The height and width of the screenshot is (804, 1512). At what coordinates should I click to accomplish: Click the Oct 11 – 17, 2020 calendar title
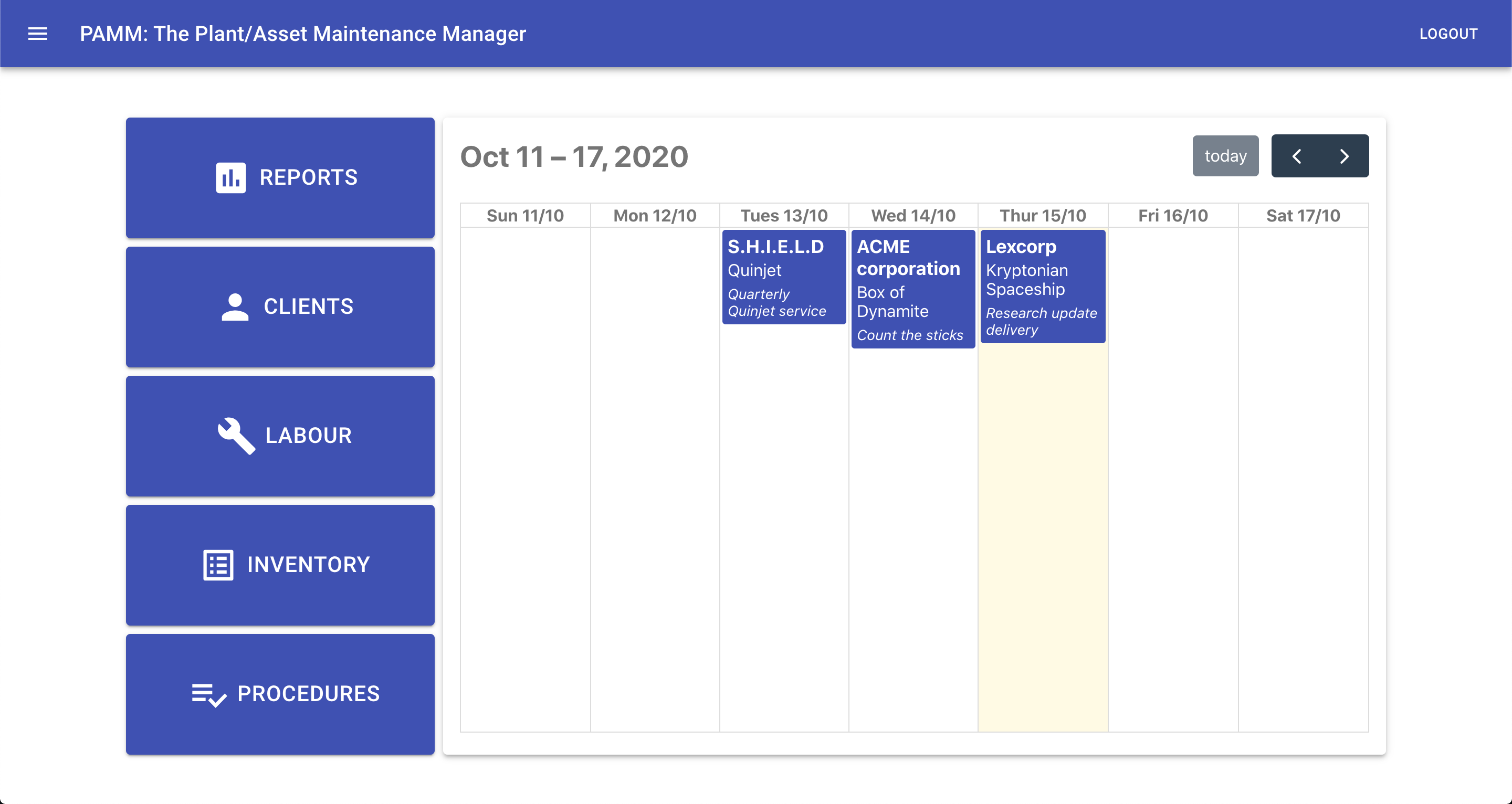(574, 157)
